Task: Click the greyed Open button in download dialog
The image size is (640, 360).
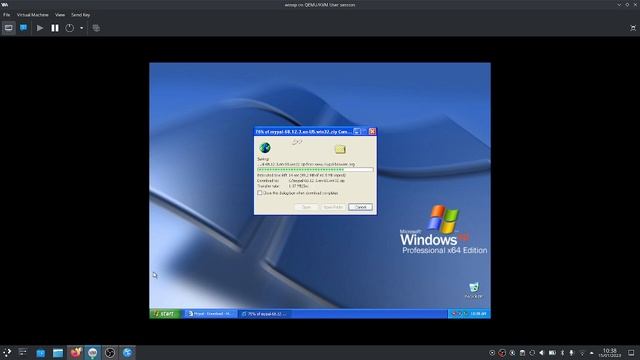Action: point(306,207)
